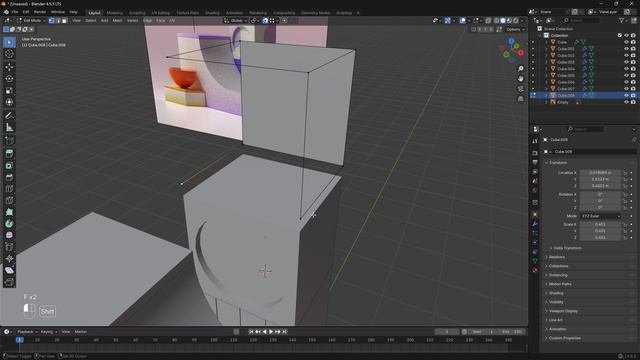Viewport: 640px width, 360px height.
Task: Collapse the Transform panel
Action: (x=558, y=162)
